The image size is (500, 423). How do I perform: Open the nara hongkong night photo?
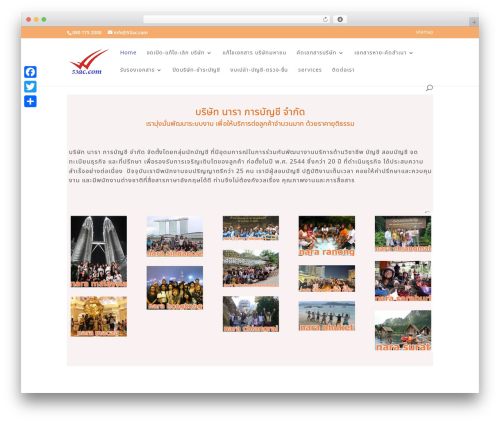(175, 288)
